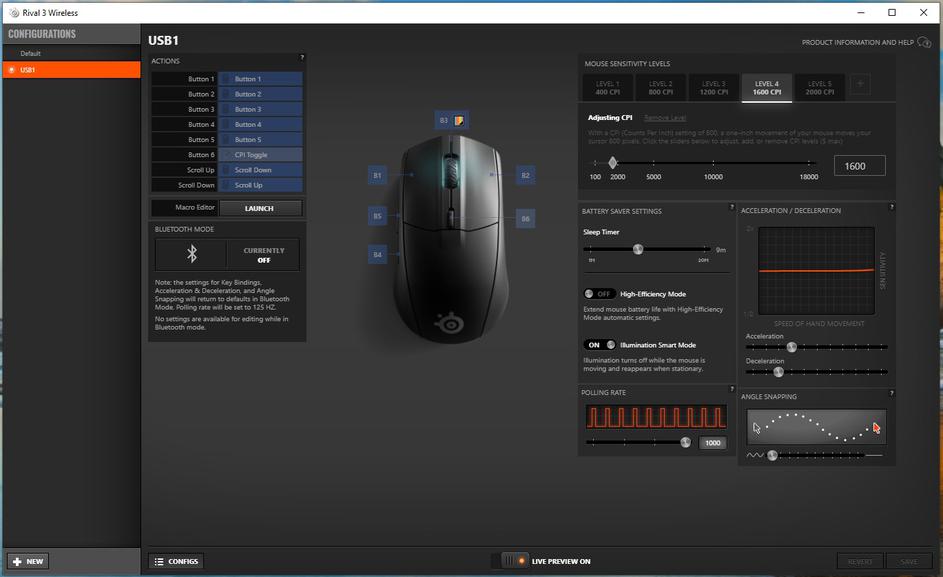Enable High-Efficiency Mode switch
Viewport: 943px width, 577px height.
pos(600,294)
